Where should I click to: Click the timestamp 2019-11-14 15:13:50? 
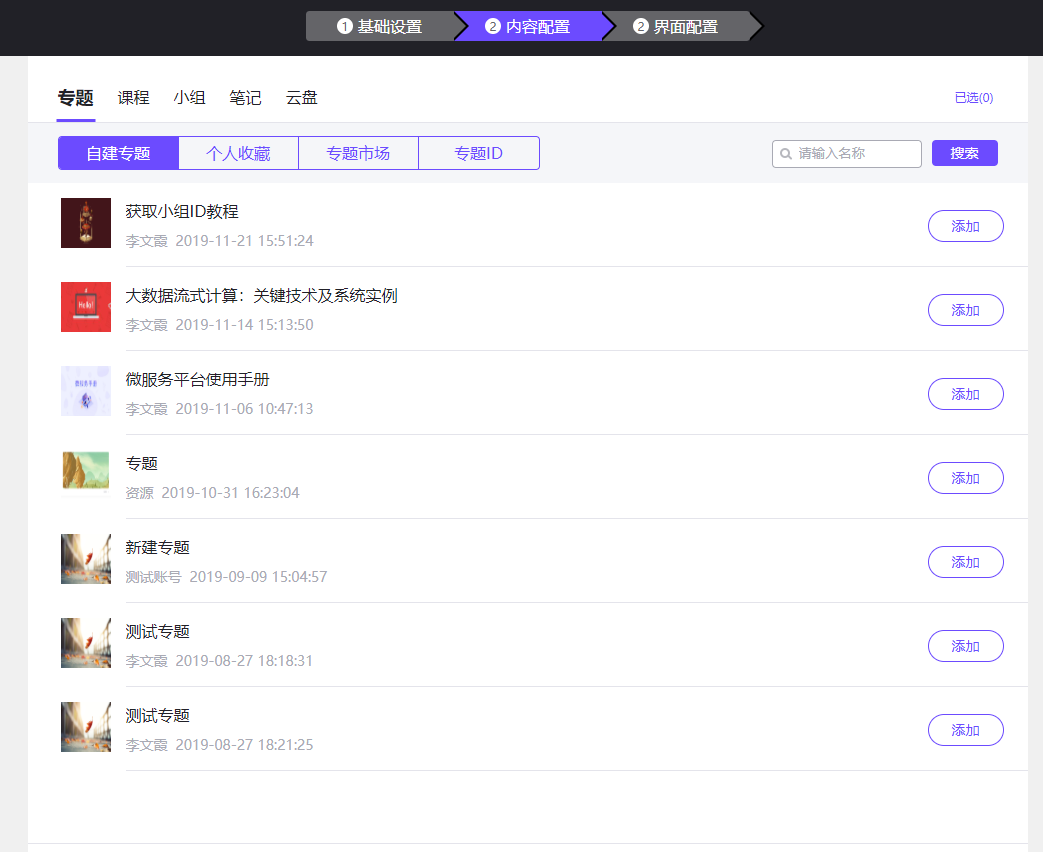click(244, 325)
